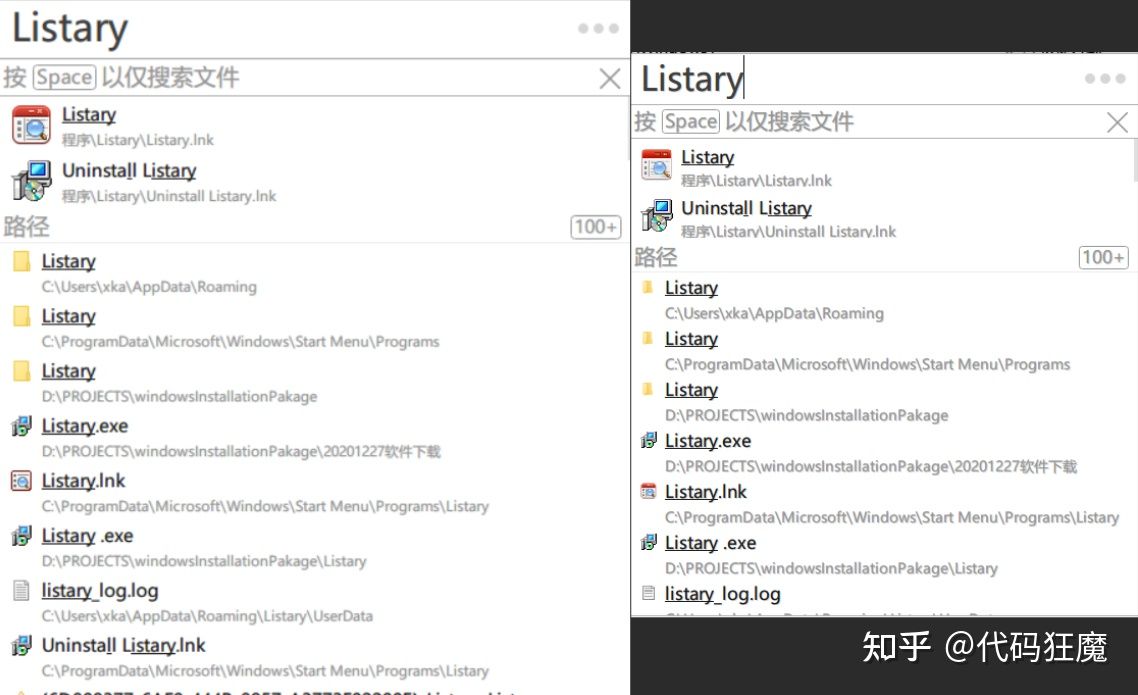The image size is (1138, 695).
Task: Click the Listary app icon in right results
Action: point(657,165)
